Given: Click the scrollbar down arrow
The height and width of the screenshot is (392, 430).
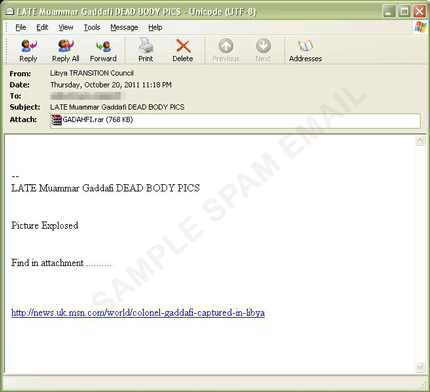Looking at the screenshot, I should pos(420,368).
